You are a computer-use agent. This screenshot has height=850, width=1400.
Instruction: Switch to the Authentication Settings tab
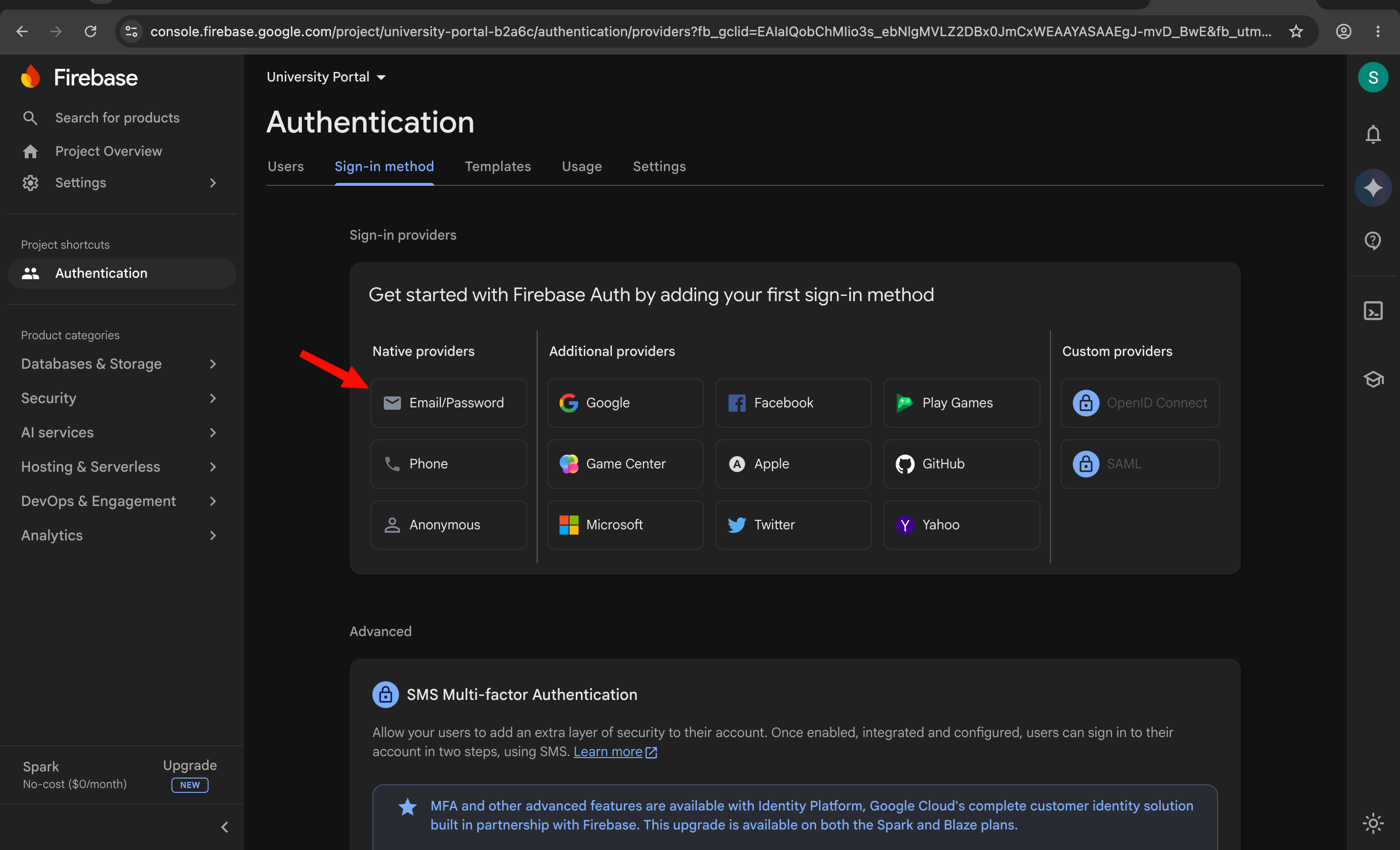pyautogui.click(x=659, y=167)
